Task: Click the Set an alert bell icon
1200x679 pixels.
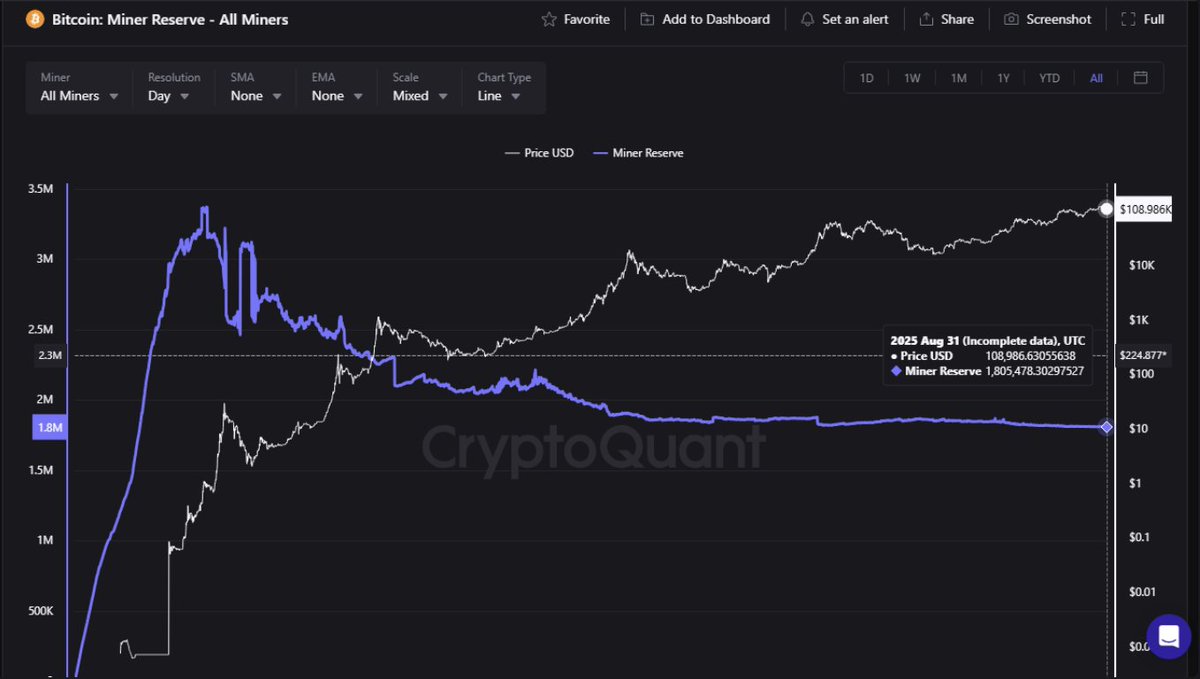Action: tap(807, 19)
